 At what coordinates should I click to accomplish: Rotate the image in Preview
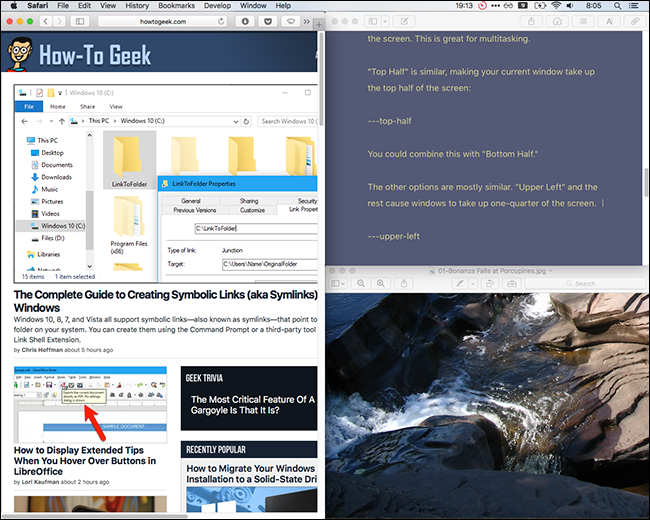490,283
